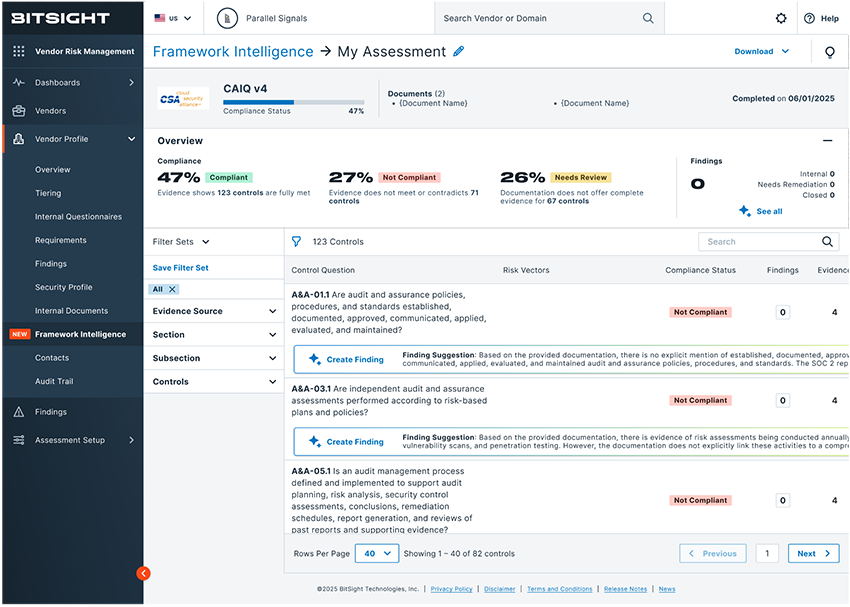This screenshot has height=607, width=850.
Task: Click the Vendor Profile person icon
Action: point(18,139)
